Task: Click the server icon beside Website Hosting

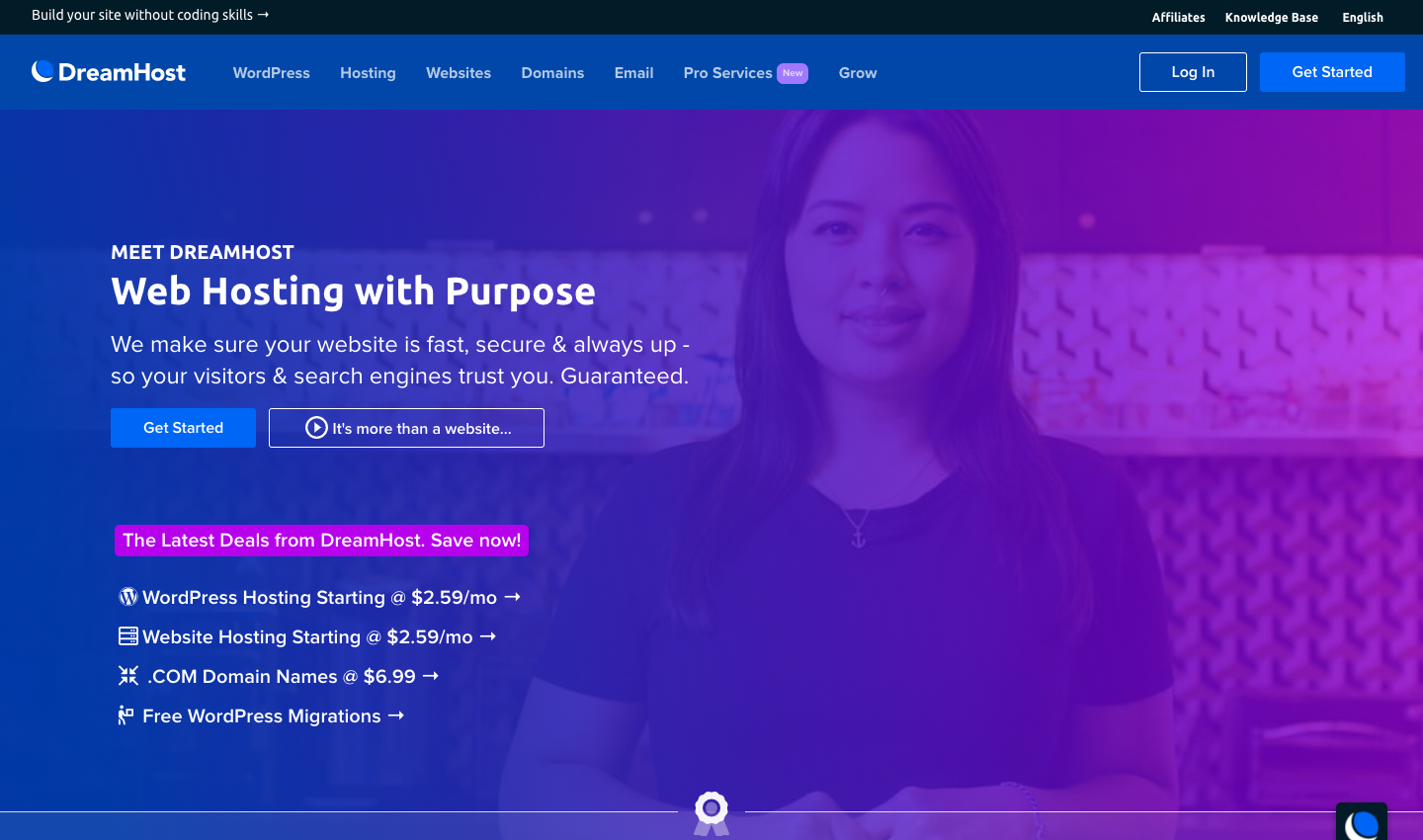Action: coord(128,636)
